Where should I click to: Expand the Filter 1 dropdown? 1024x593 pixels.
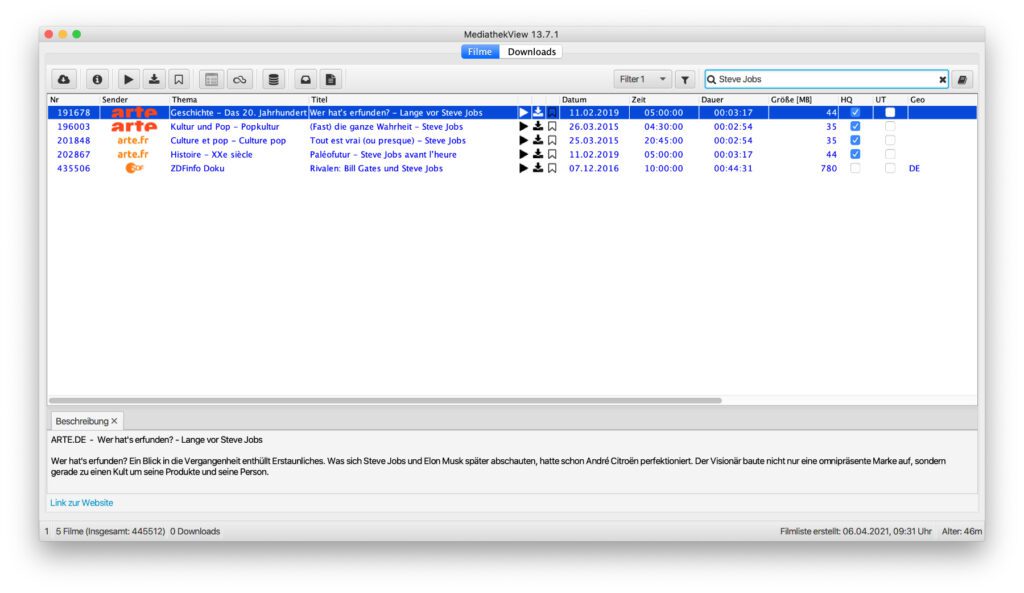point(643,79)
